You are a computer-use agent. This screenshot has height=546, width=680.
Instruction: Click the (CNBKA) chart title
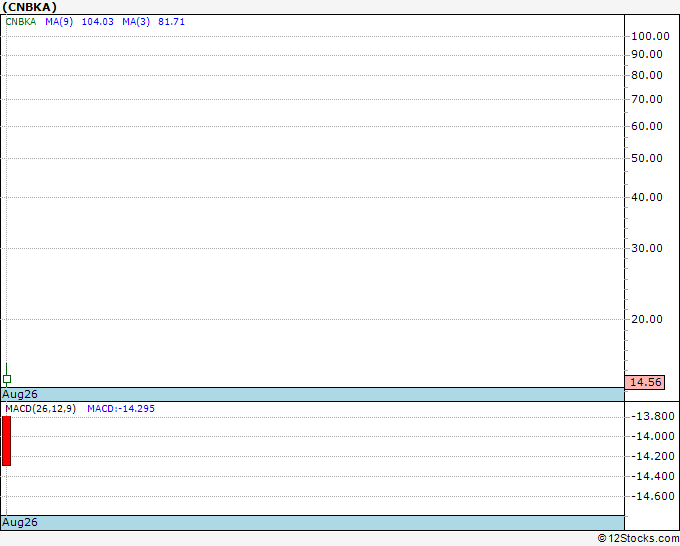(x=29, y=7)
